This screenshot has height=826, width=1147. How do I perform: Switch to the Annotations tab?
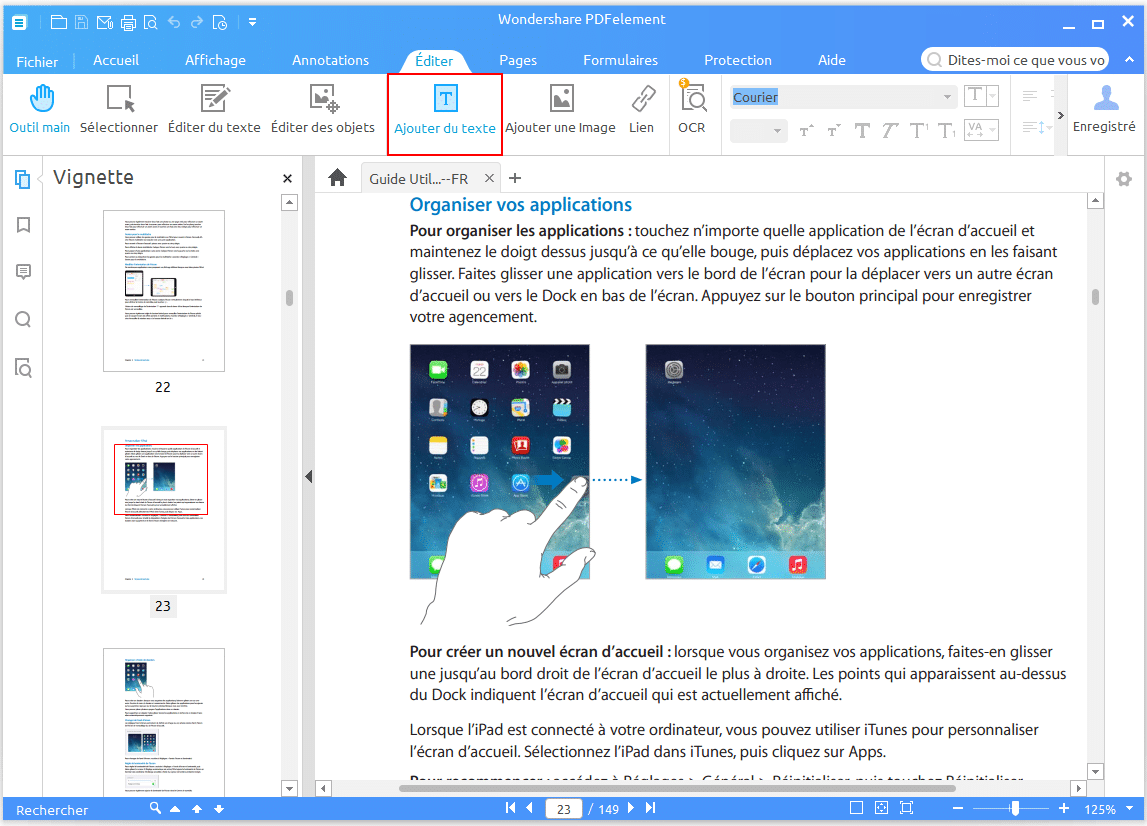[331, 60]
